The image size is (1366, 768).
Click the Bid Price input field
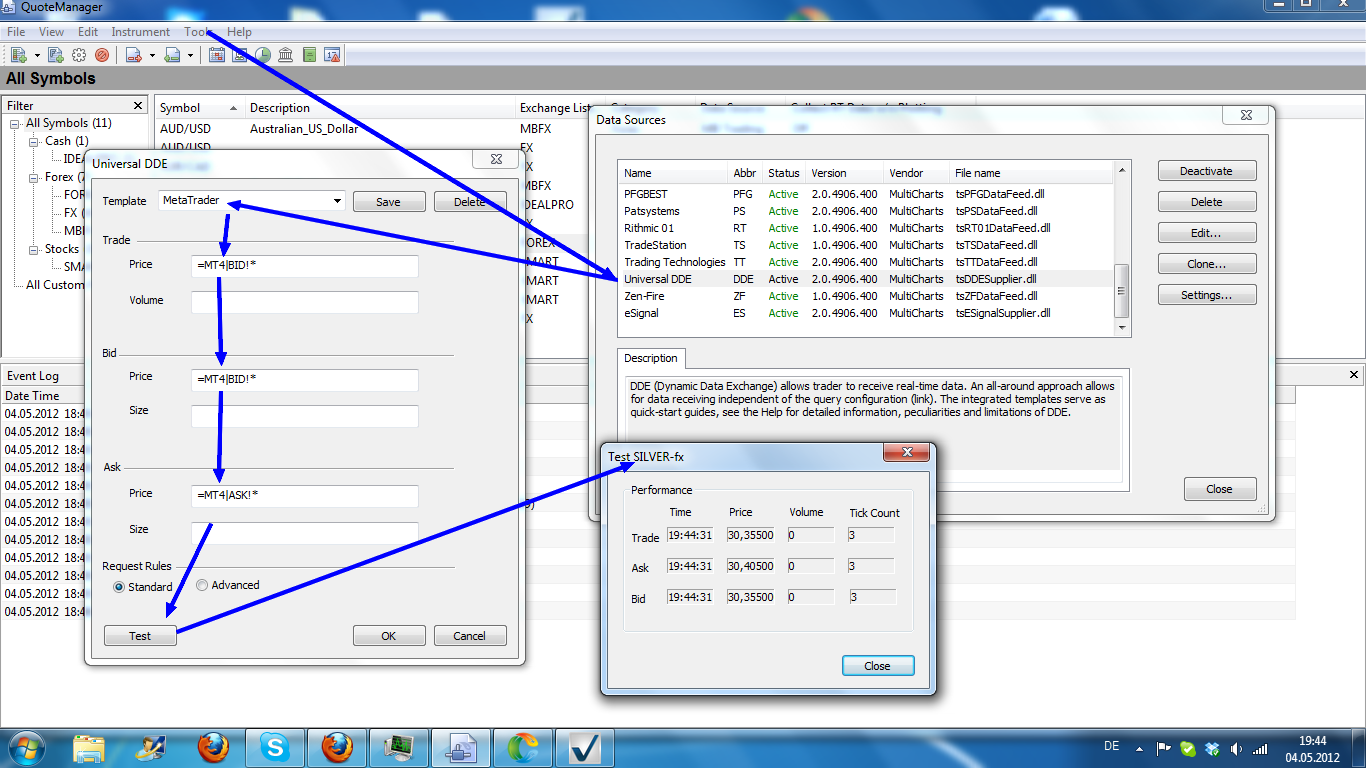pos(304,380)
